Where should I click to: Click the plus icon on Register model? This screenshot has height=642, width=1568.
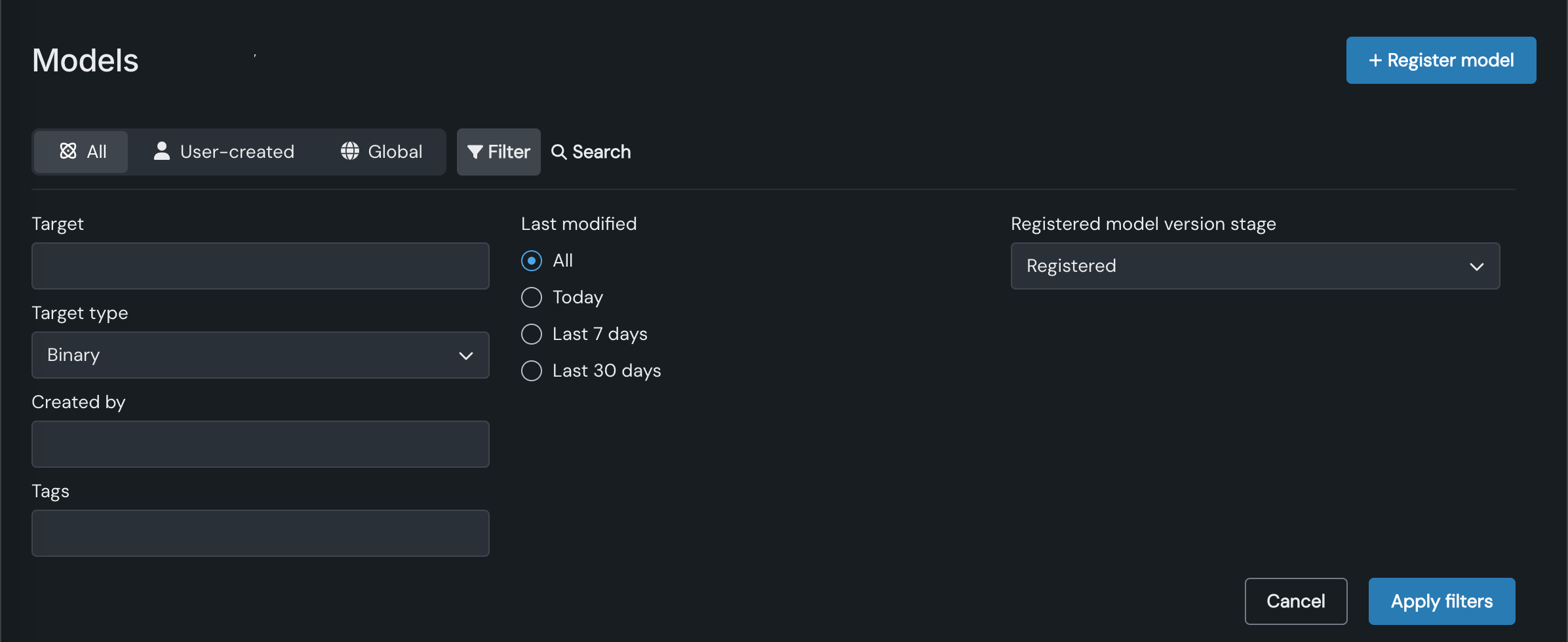[x=1375, y=60]
